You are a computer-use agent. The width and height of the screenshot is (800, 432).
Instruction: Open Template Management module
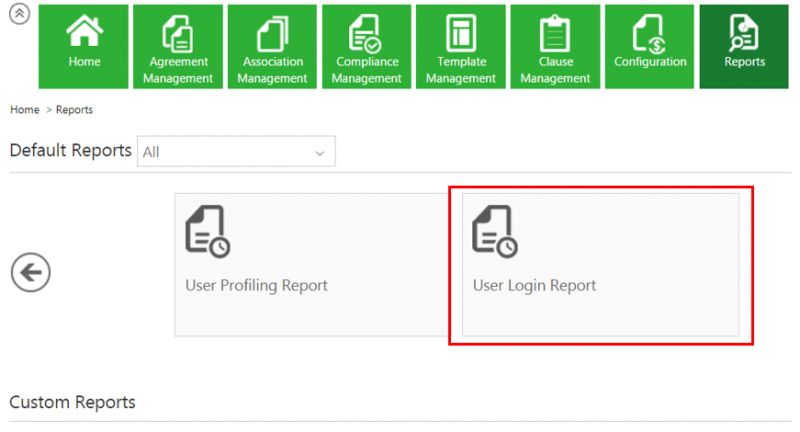461,47
